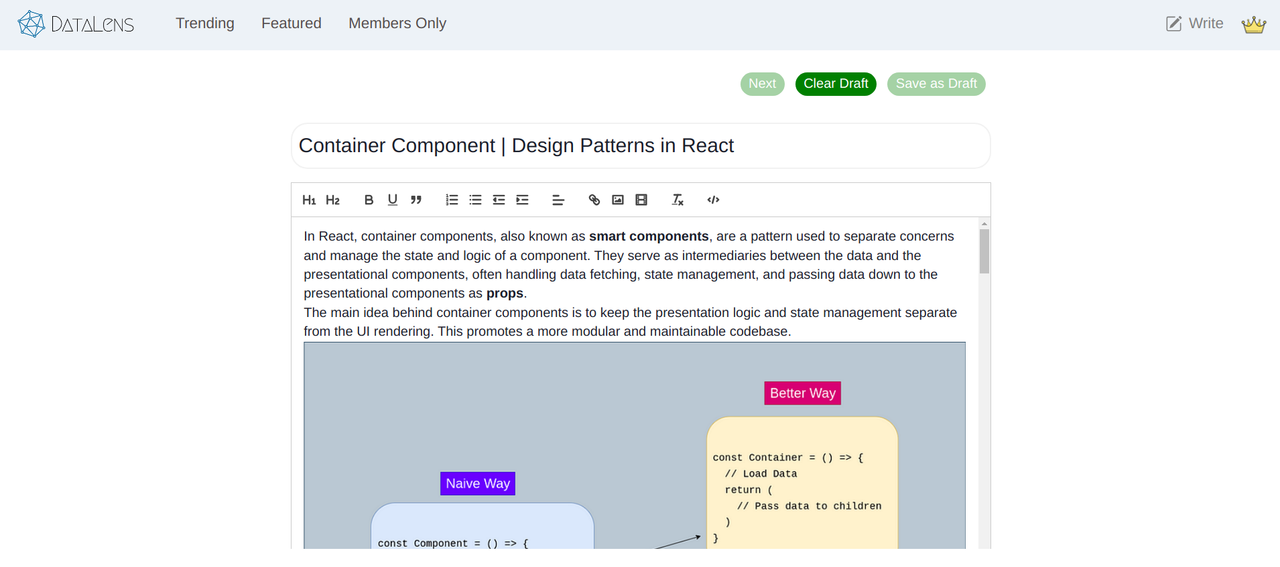Open the Members Only section
This screenshot has height=567, width=1280.
pyautogui.click(x=397, y=23)
